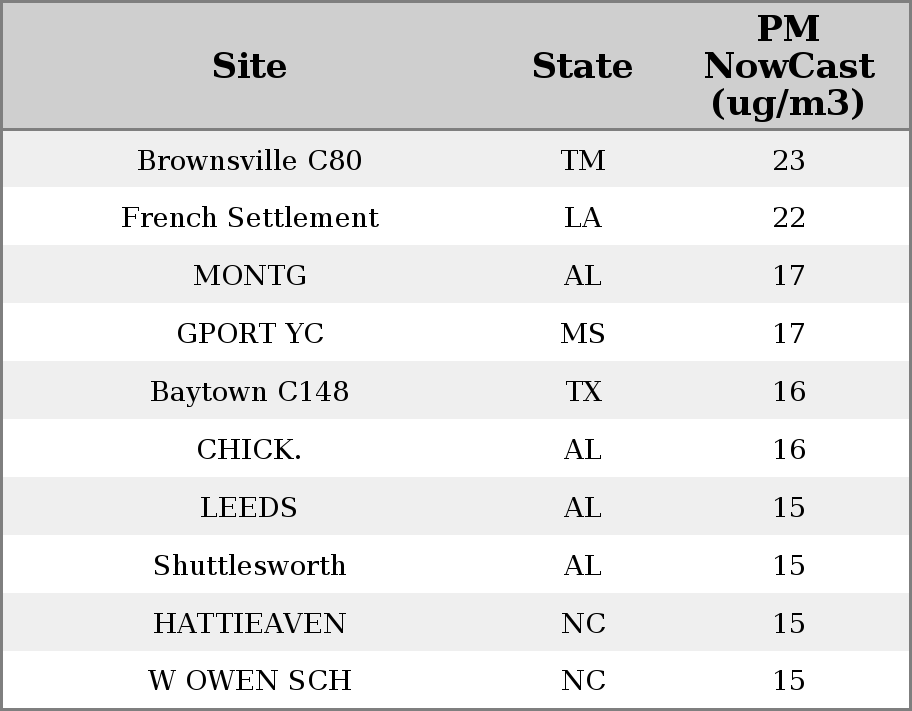
Task: Click the W OWEN SCH site cell
Action: click(x=249, y=681)
